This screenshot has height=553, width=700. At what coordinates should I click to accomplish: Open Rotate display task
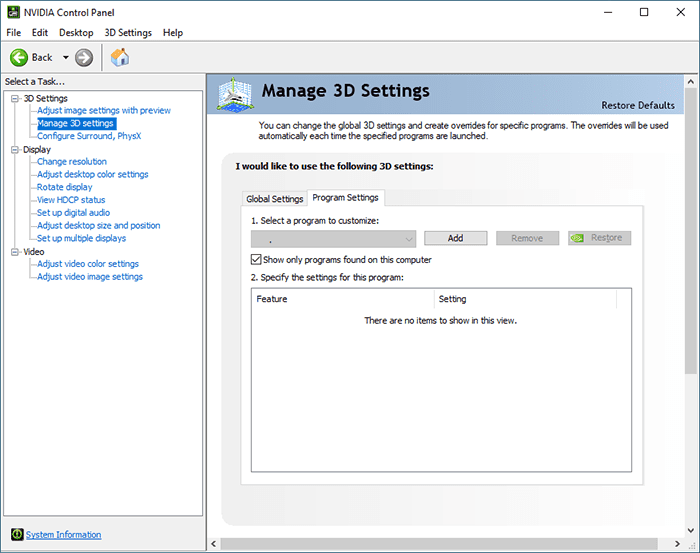[65, 187]
